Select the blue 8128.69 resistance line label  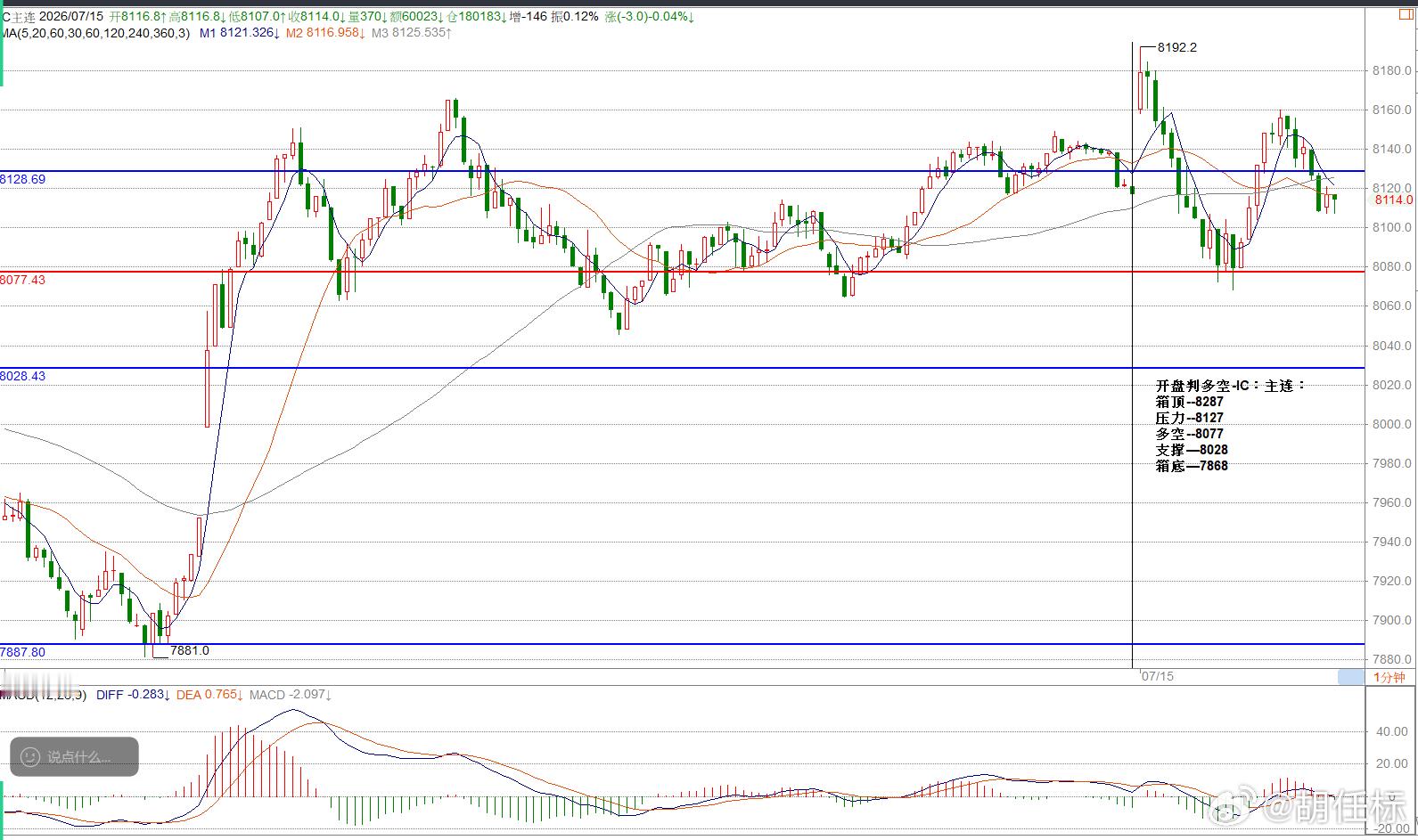[x=23, y=179]
